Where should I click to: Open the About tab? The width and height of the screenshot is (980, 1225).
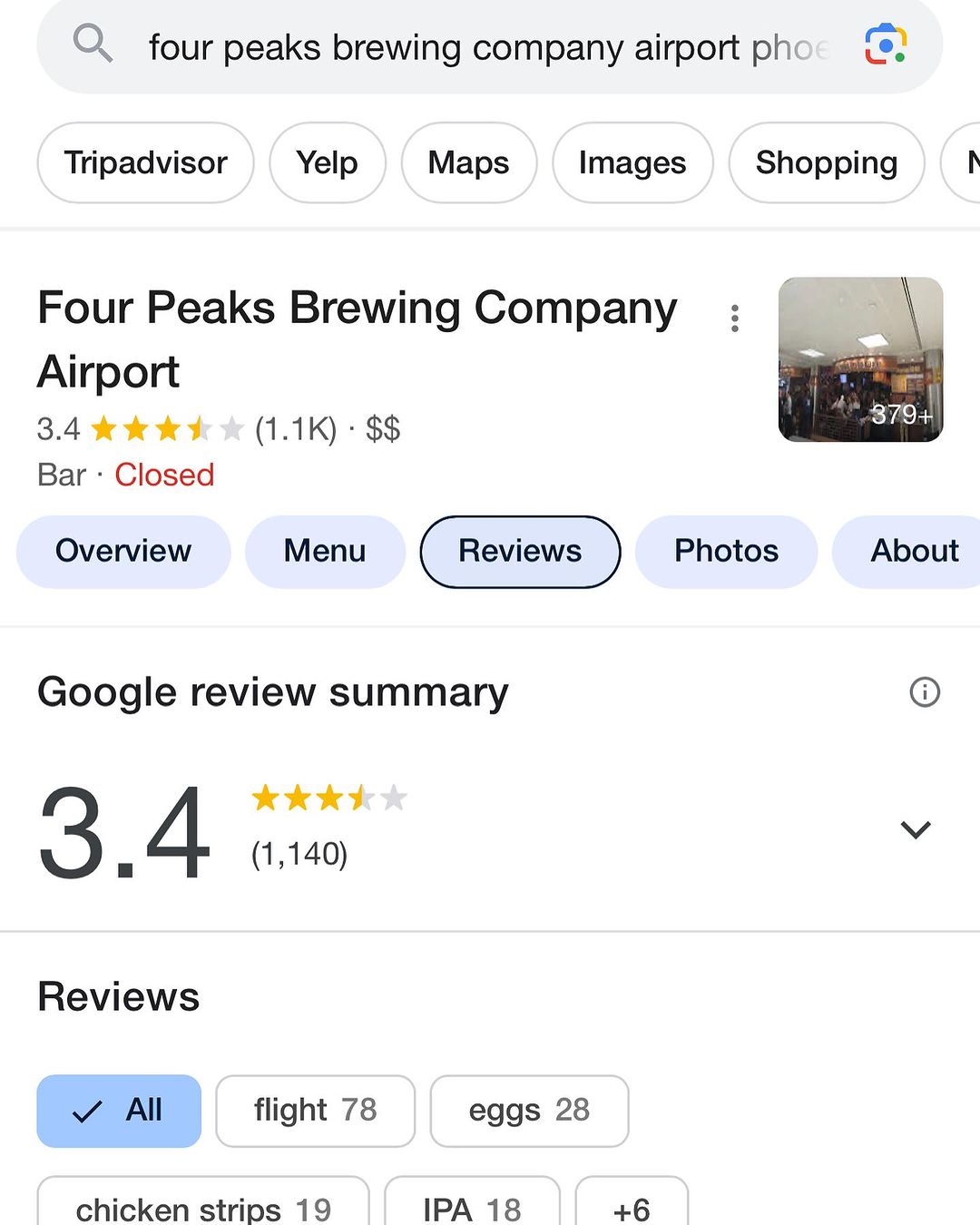(x=913, y=552)
